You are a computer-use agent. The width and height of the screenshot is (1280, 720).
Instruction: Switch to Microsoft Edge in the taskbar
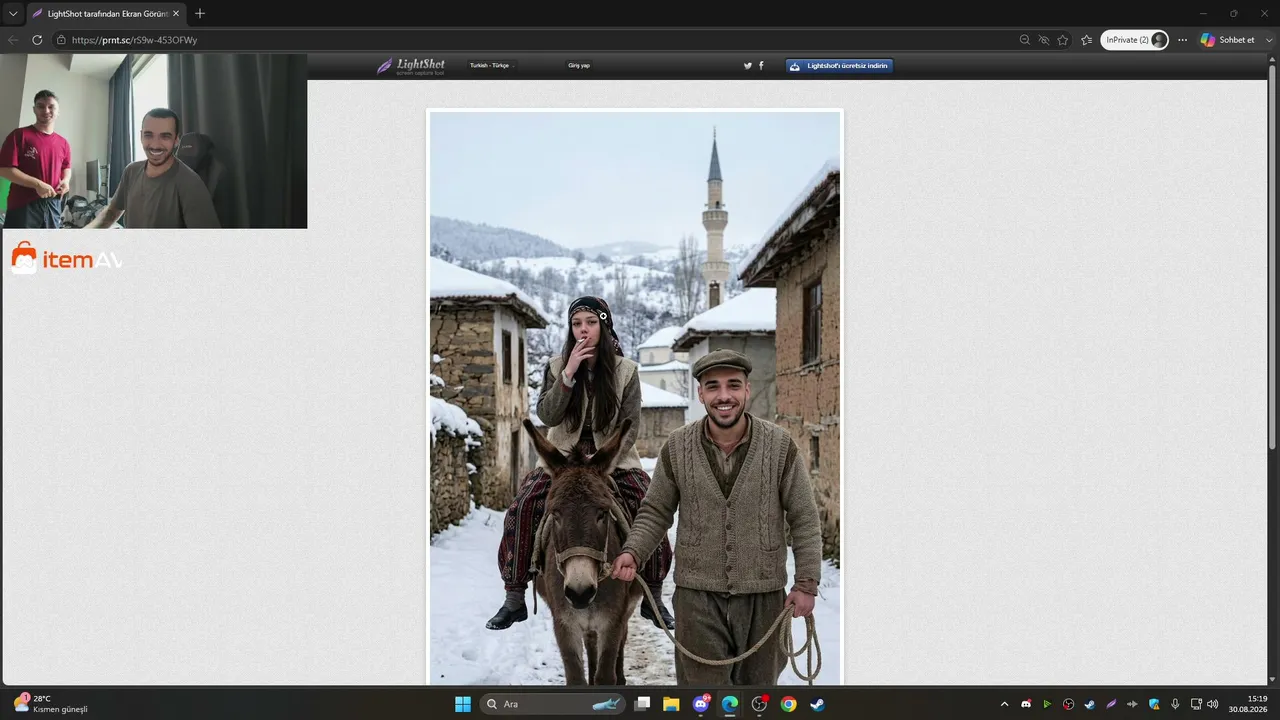click(x=730, y=704)
